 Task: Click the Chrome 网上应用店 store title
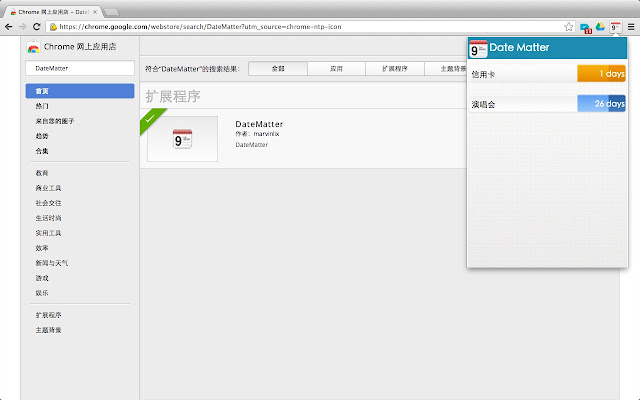pos(80,47)
